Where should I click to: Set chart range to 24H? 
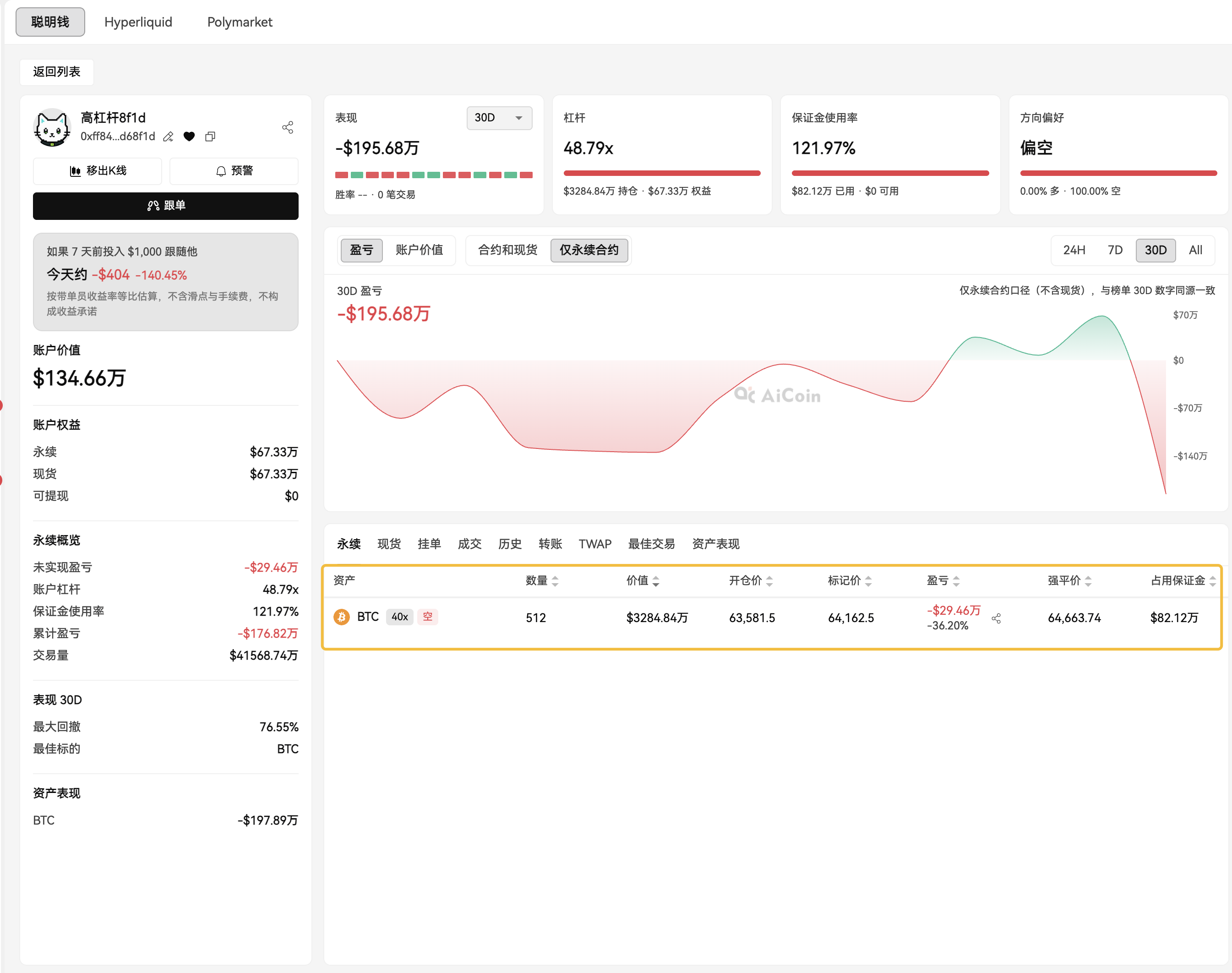pyautogui.click(x=1074, y=250)
